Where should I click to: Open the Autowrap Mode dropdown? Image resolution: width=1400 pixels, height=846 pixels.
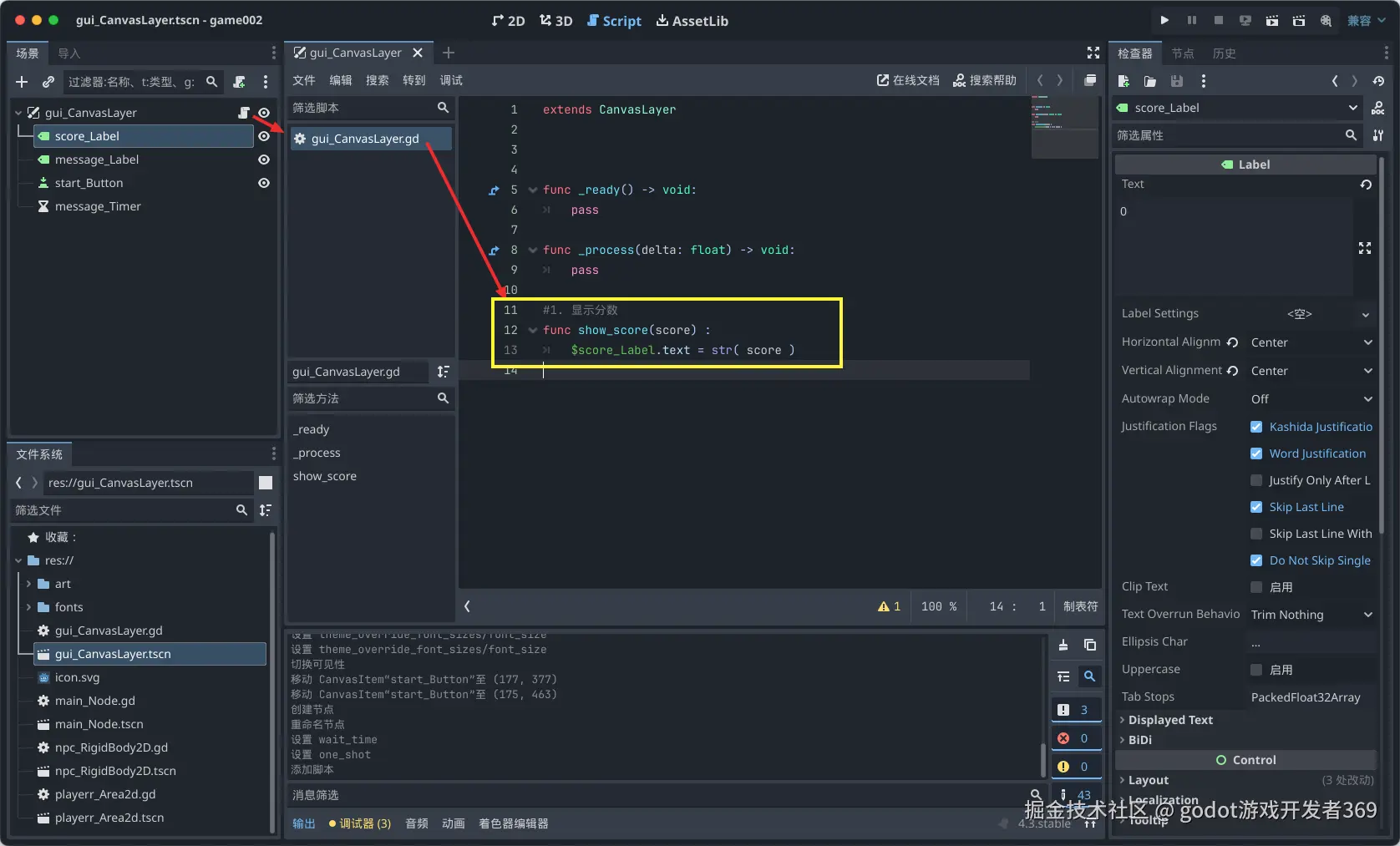pos(1311,399)
